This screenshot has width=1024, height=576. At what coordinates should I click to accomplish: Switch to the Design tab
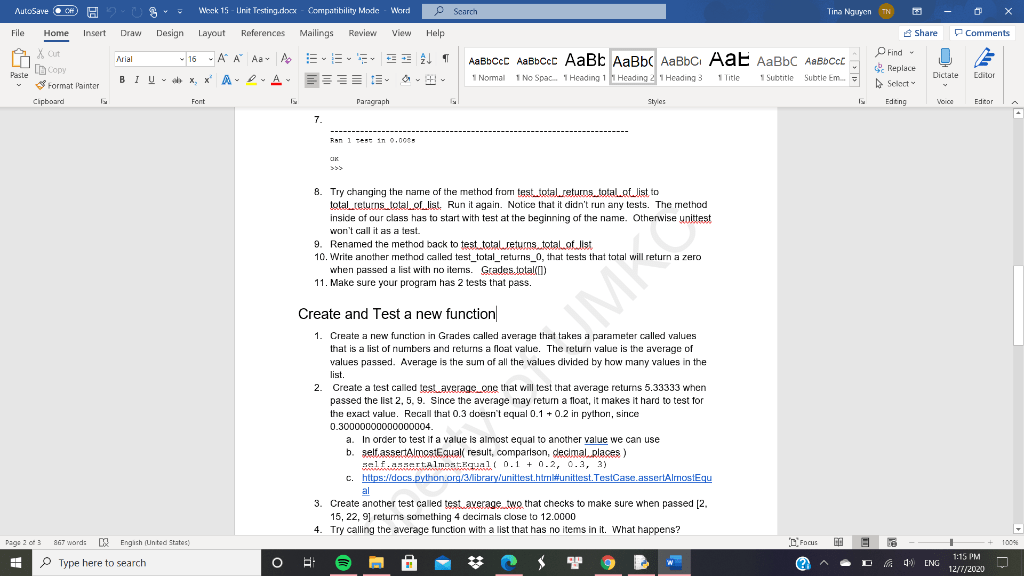(x=170, y=33)
